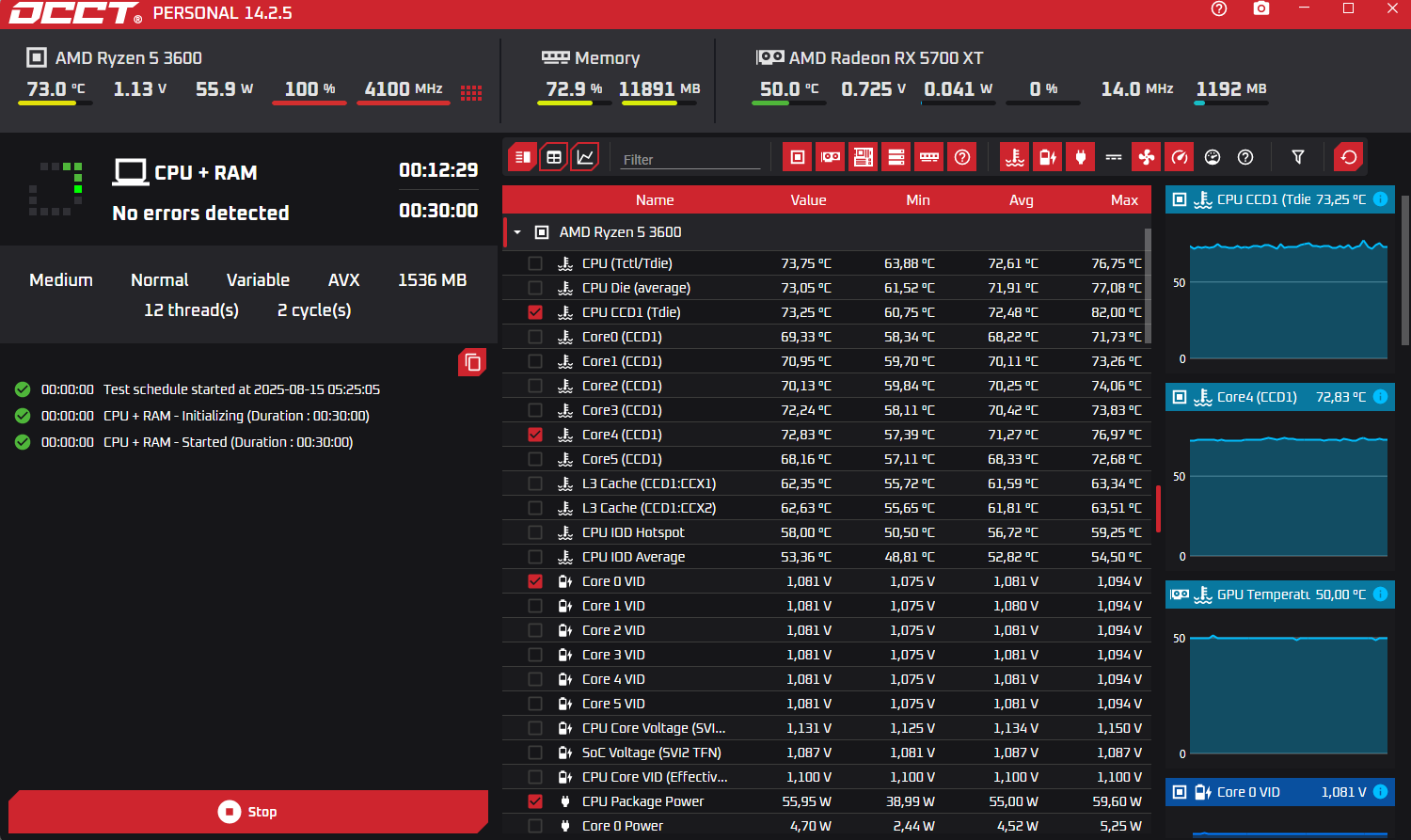1411x840 pixels.
Task: Disable the Core 0 VID checkbox
Action: (x=535, y=581)
